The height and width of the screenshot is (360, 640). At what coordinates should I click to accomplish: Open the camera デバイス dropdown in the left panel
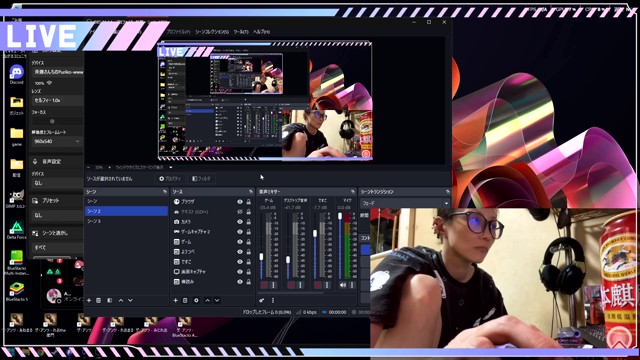(x=58, y=72)
